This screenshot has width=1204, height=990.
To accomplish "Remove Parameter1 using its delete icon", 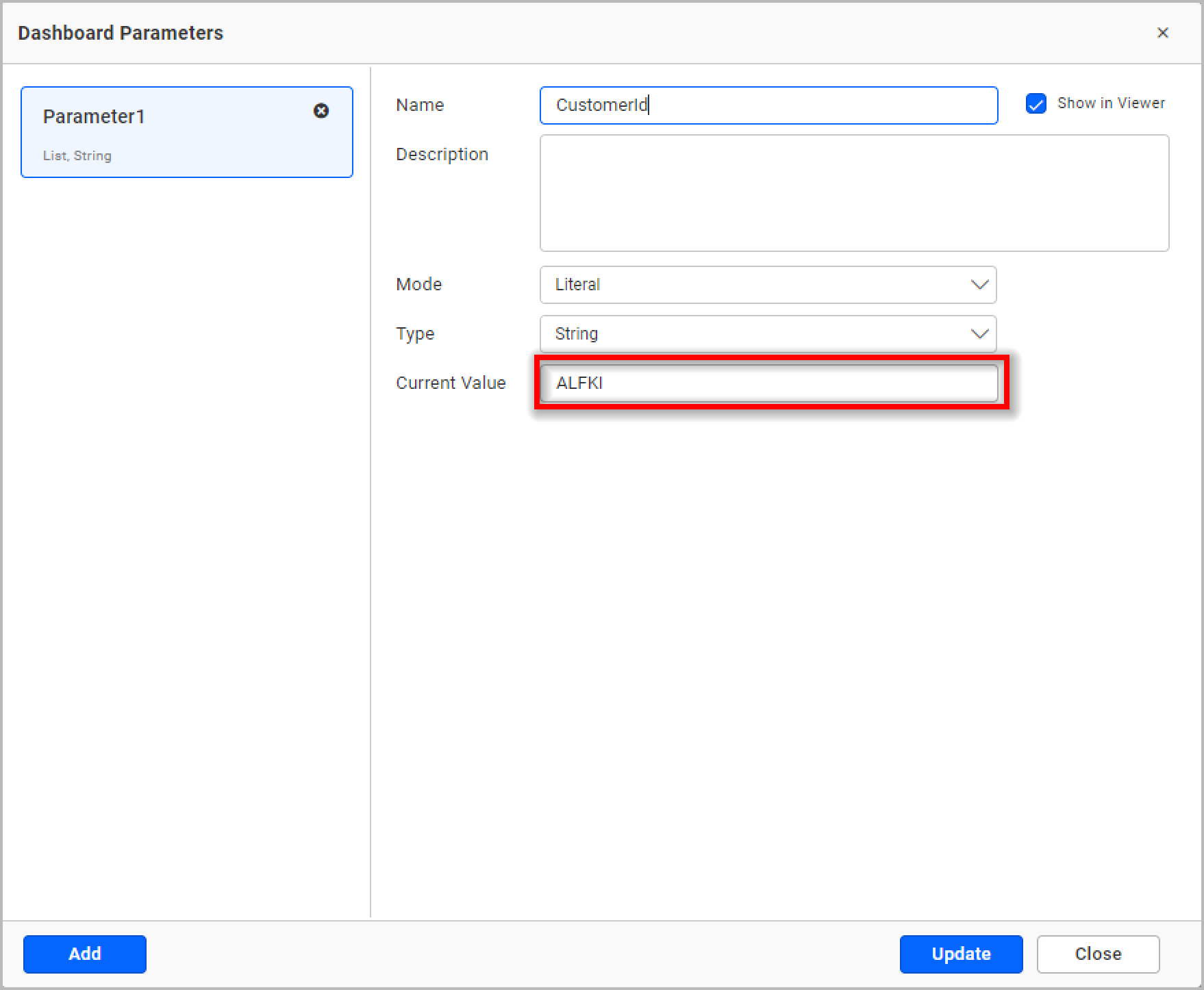I will pyautogui.click(x=322, y=111).
